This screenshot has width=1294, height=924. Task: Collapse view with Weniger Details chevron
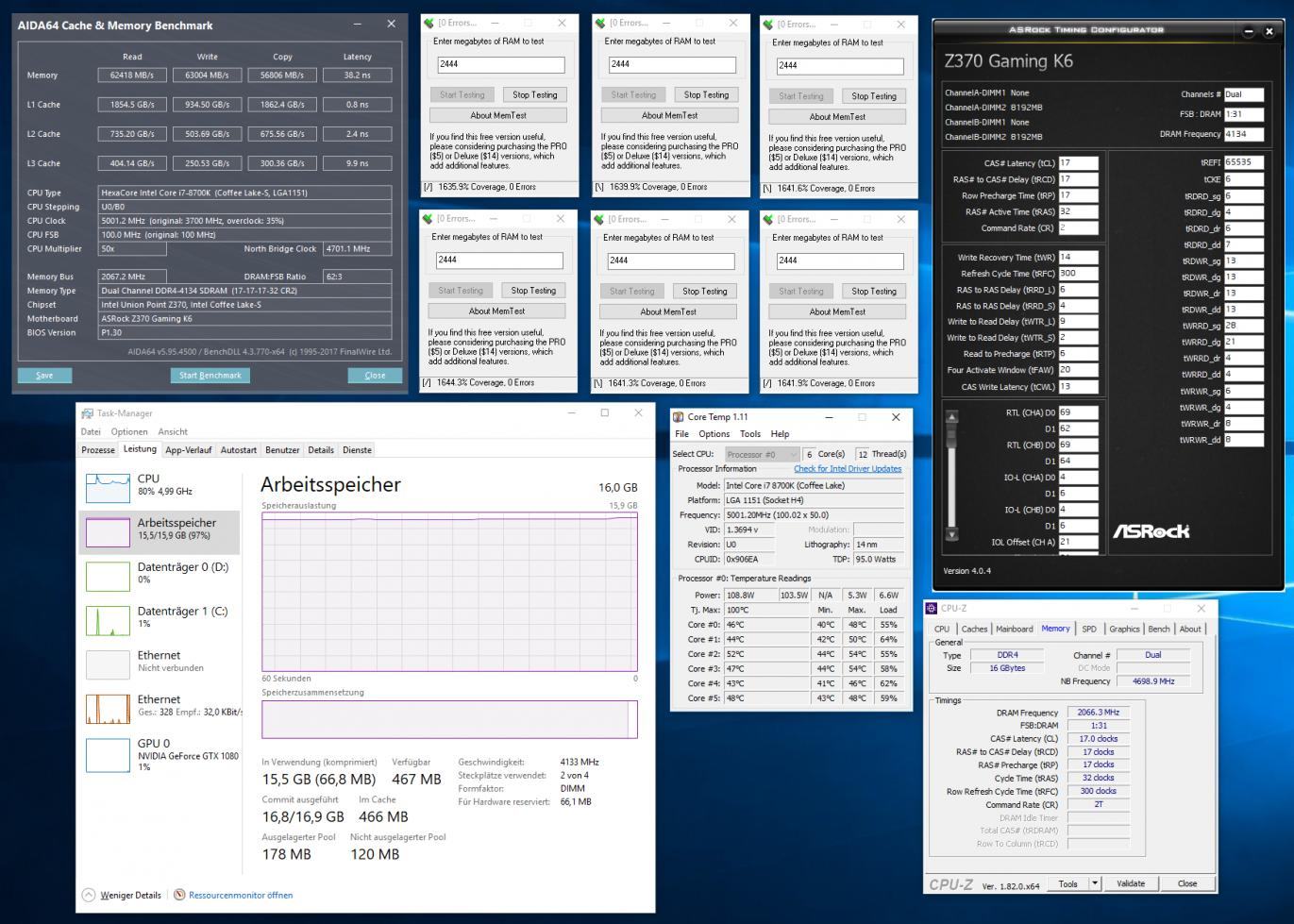pyautogui.click(x=89, y=895)
